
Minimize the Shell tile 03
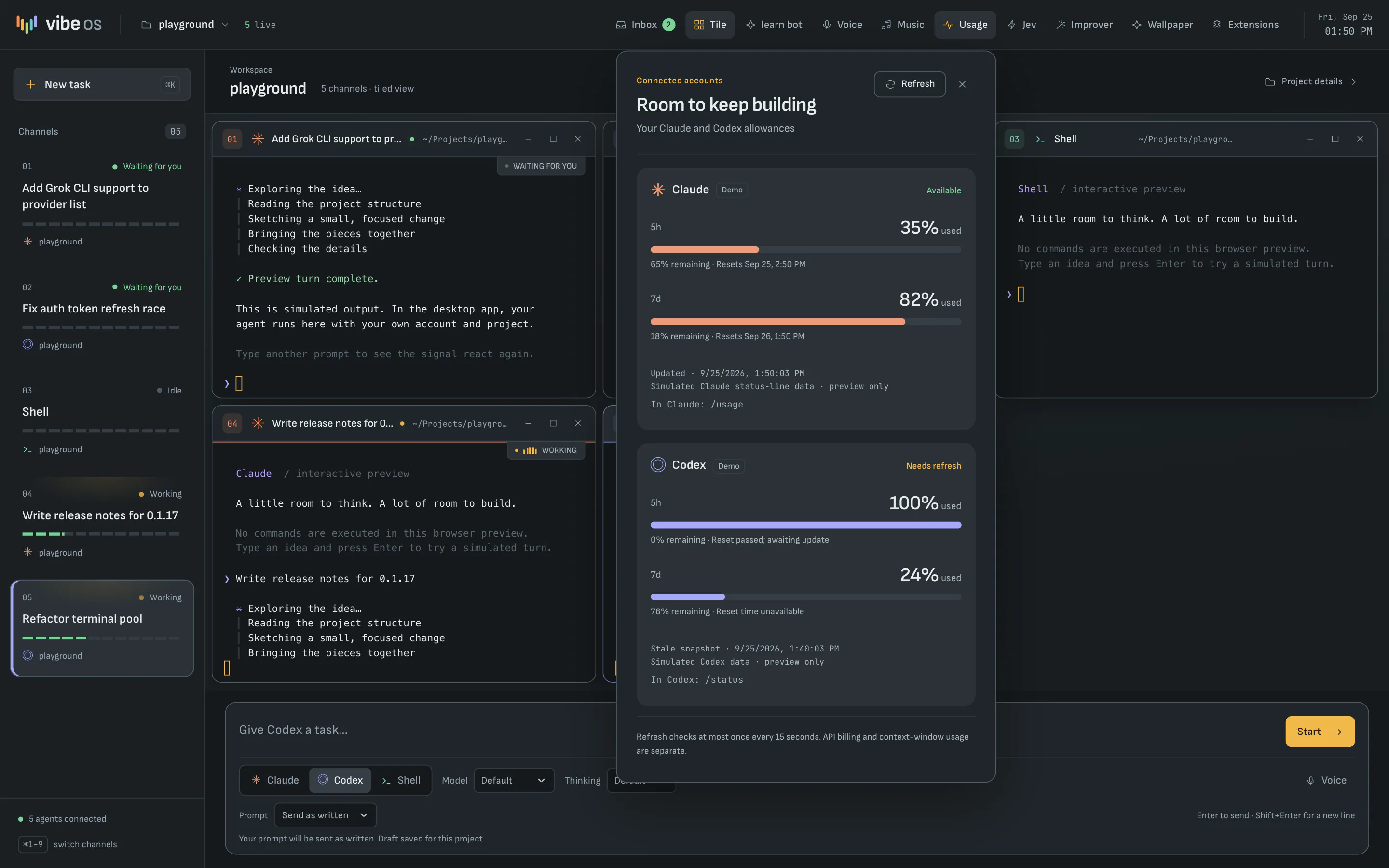point(1310,139)
